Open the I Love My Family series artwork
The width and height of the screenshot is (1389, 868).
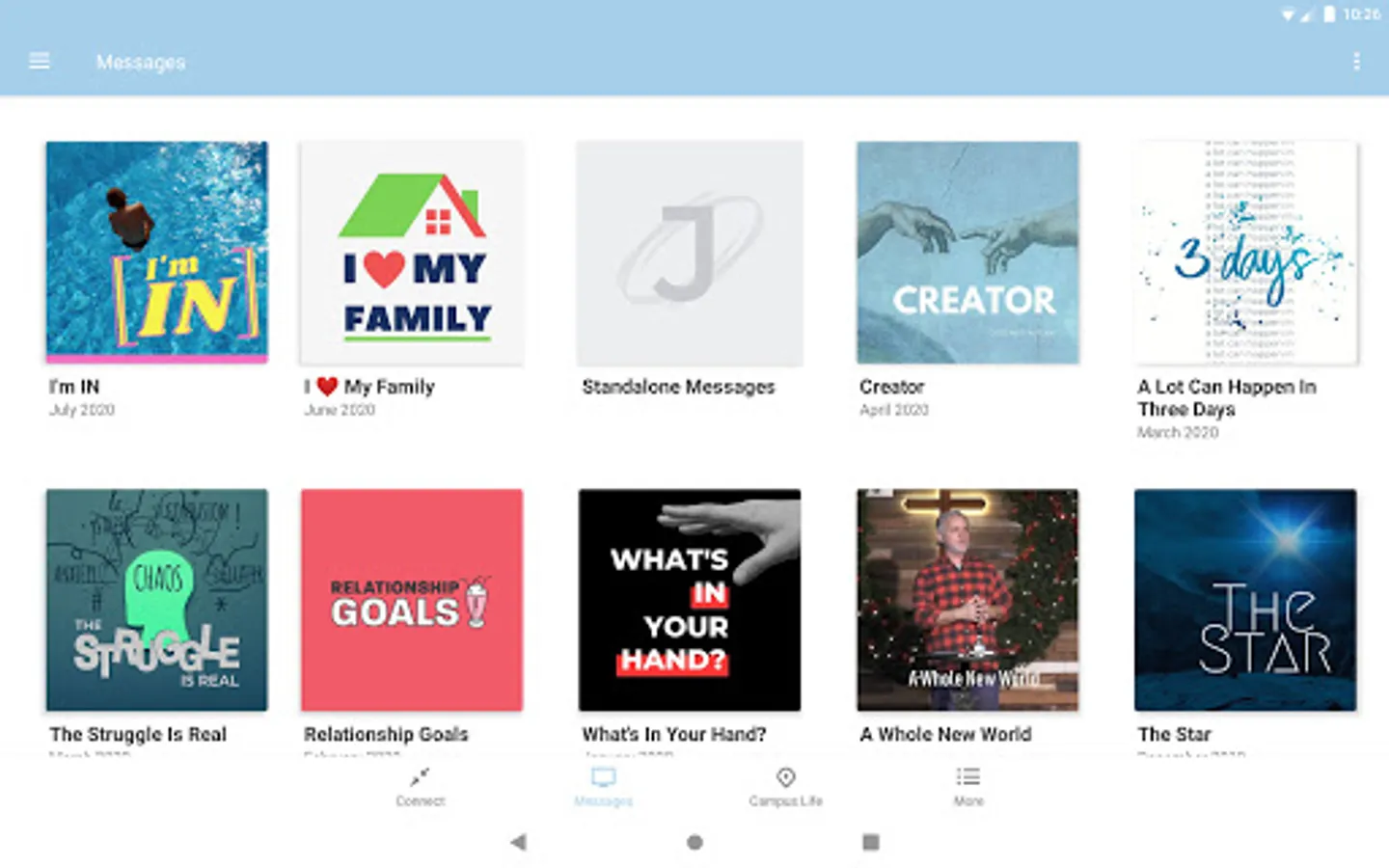point(412,253)
